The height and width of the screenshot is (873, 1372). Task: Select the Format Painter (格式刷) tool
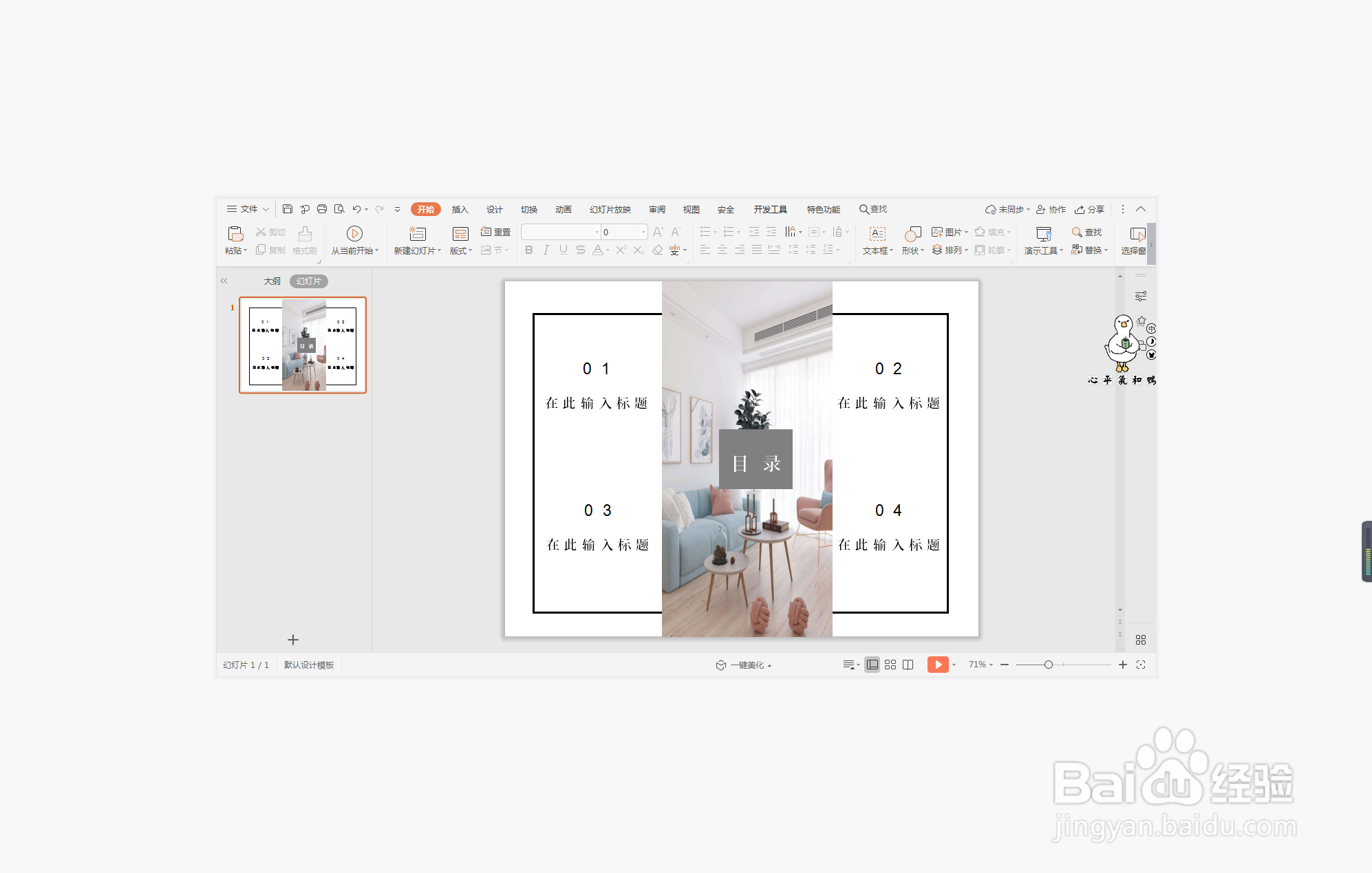305,240
